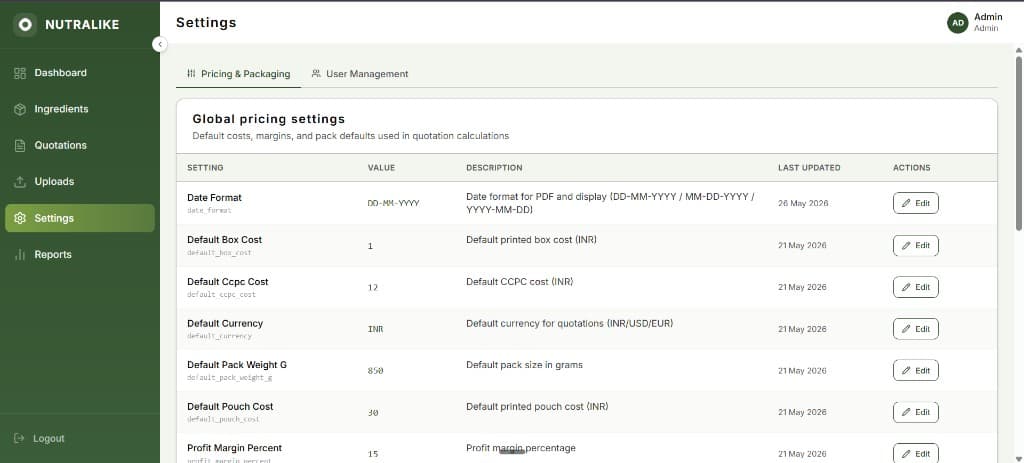This screenshot has height=463, width=1024.
Task: Open the AD admin avatar
Action: tap(957, 23)
